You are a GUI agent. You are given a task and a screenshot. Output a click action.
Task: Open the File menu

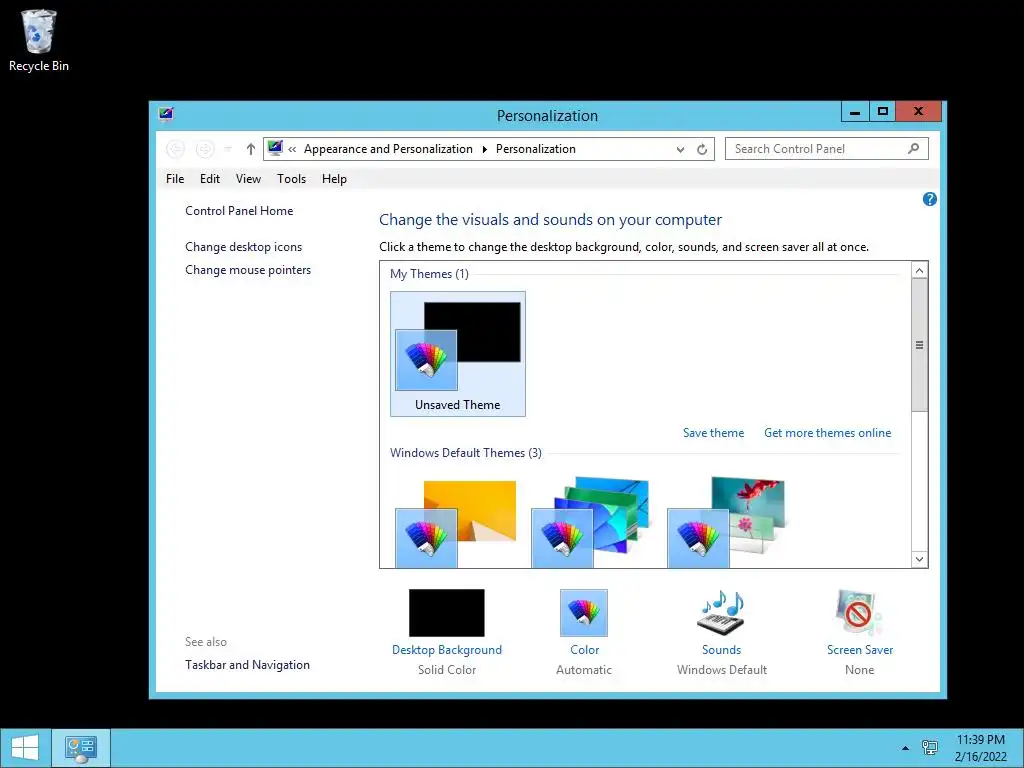click(x=175, y=179)
